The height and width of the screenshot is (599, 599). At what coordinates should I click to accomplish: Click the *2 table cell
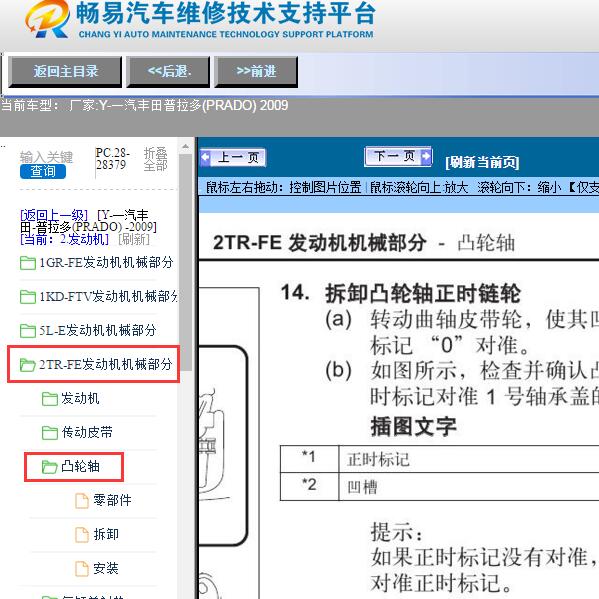pos(309,487)
